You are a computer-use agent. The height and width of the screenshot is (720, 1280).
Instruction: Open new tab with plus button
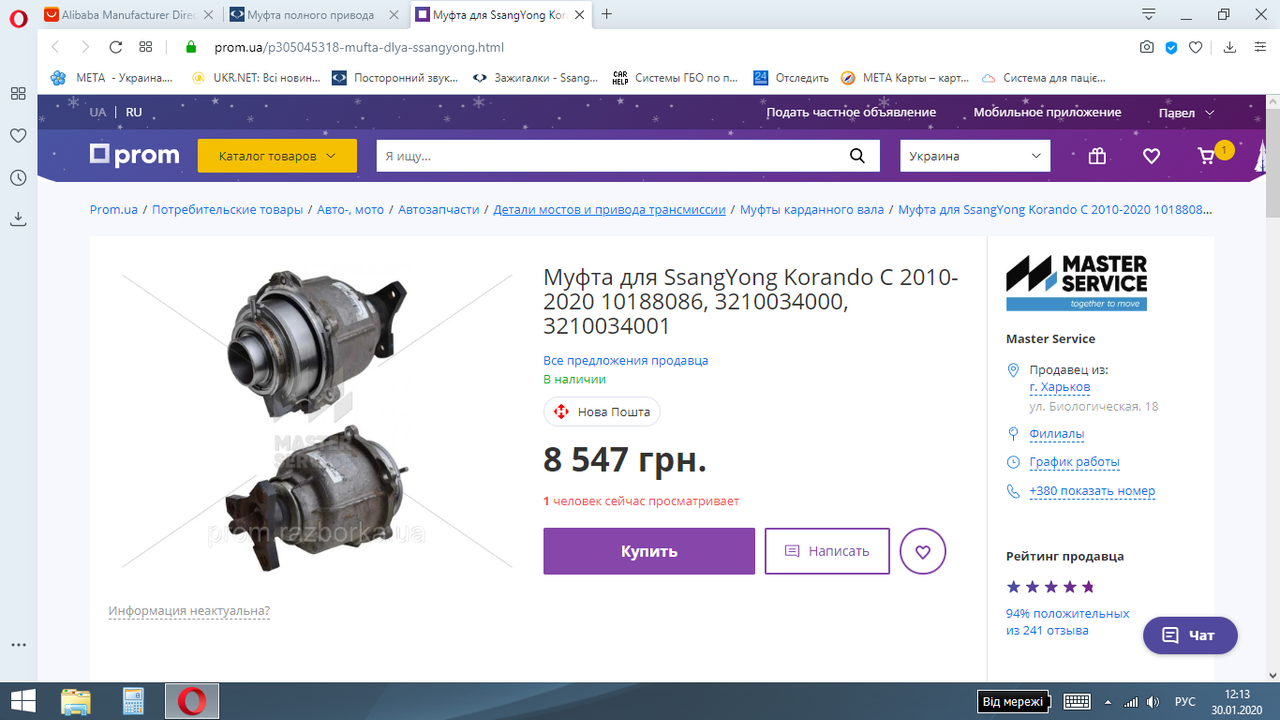(x=606, y=15)
